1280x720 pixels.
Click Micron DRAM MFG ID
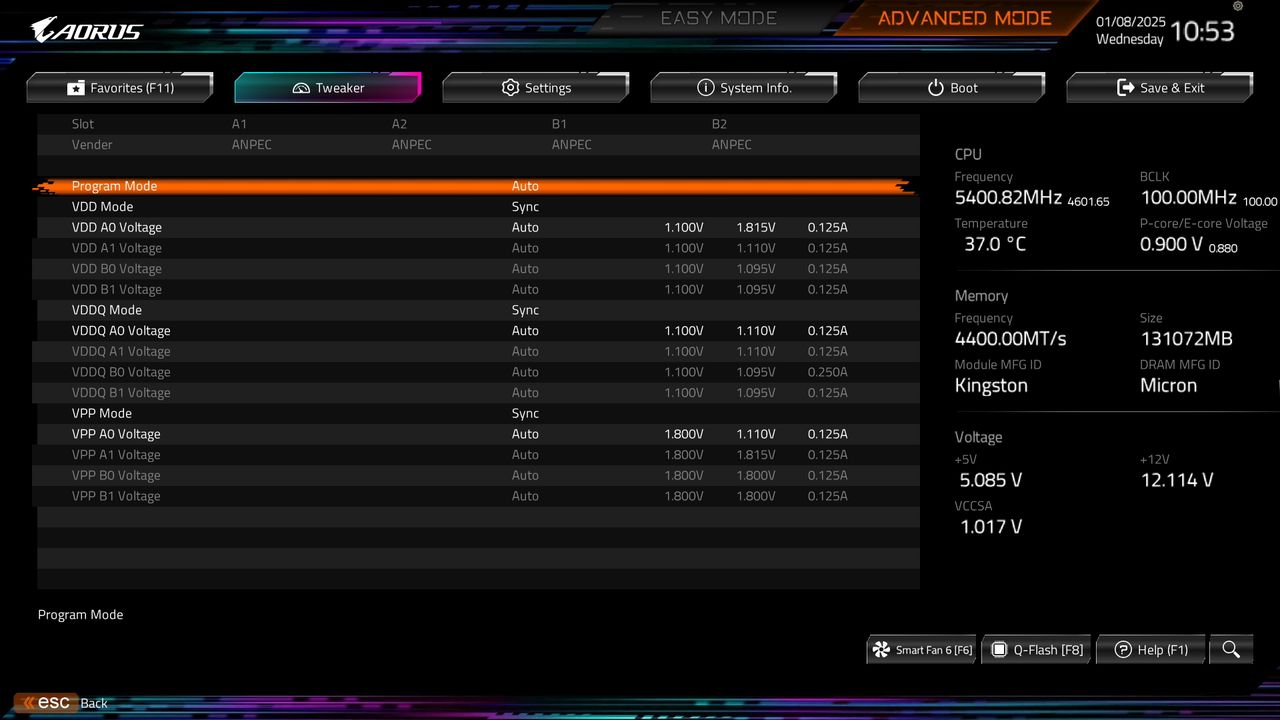click(1168, 386)
